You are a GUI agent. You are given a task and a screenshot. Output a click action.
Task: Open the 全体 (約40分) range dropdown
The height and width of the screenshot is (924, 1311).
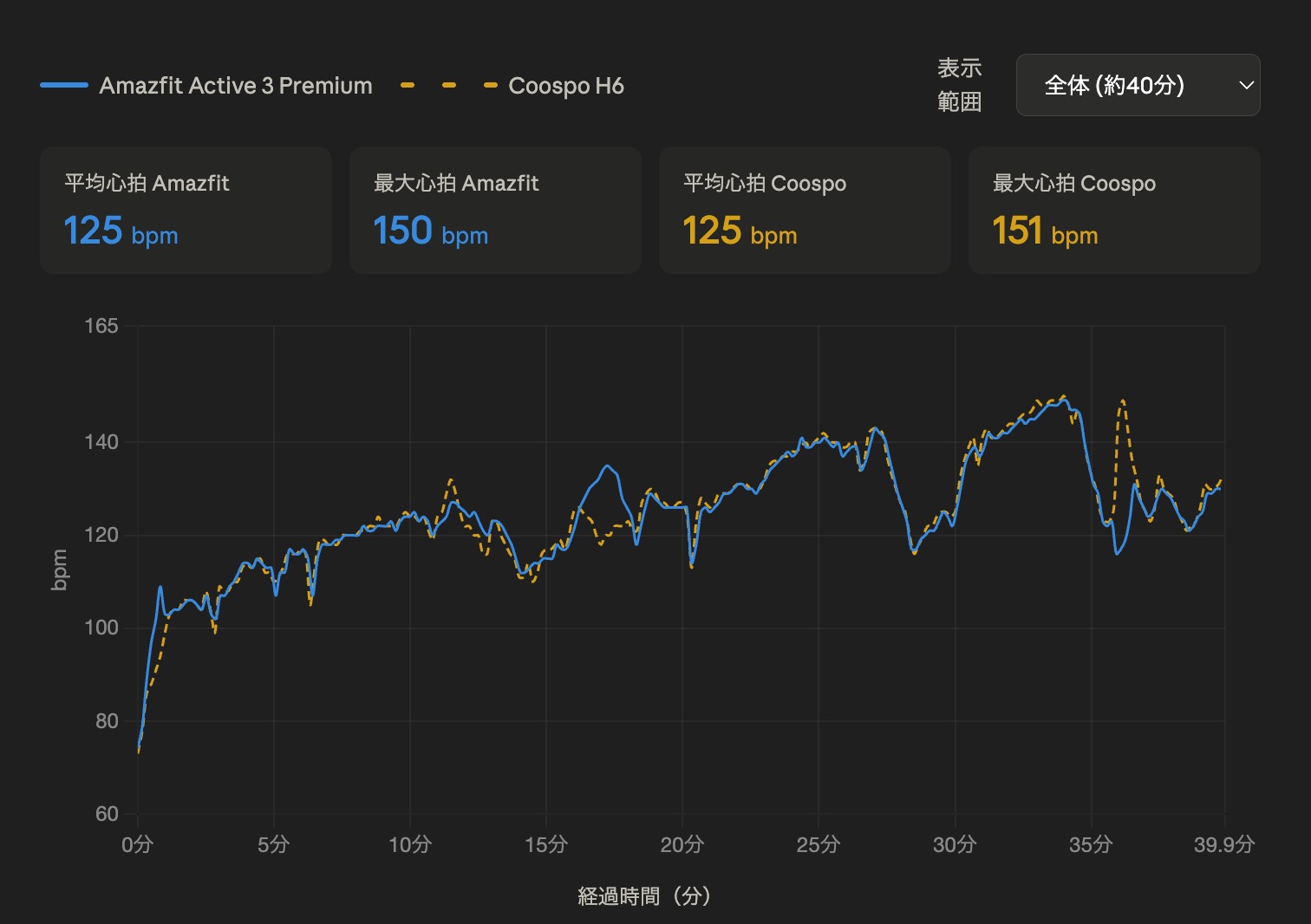[1138, 85]
